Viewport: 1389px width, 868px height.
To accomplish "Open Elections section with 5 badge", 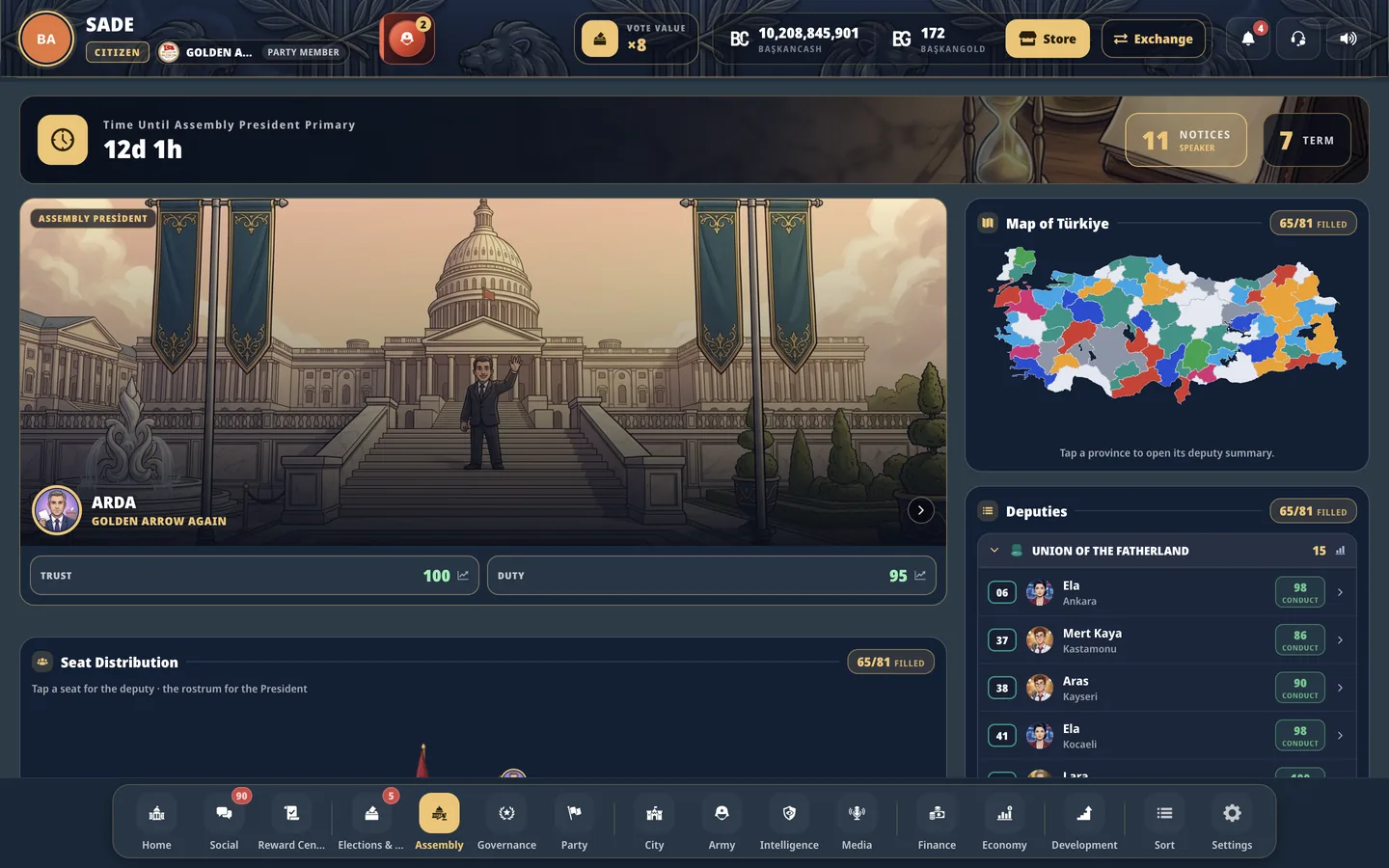I will click(371, 824).
